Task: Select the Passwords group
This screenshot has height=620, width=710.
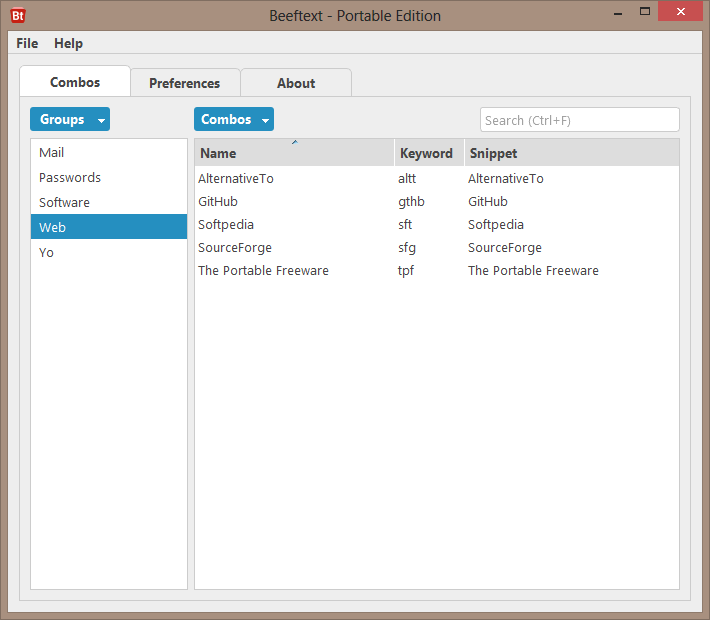Action: [x=70, y=177]
